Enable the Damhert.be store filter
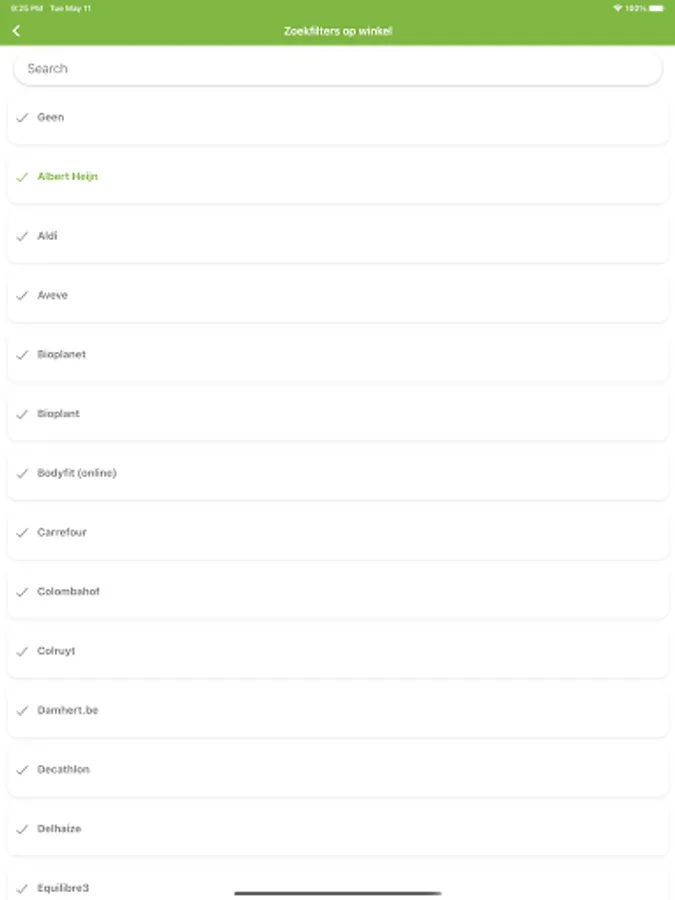The width and height of the screenshot is (675, 900). (65, 710)
